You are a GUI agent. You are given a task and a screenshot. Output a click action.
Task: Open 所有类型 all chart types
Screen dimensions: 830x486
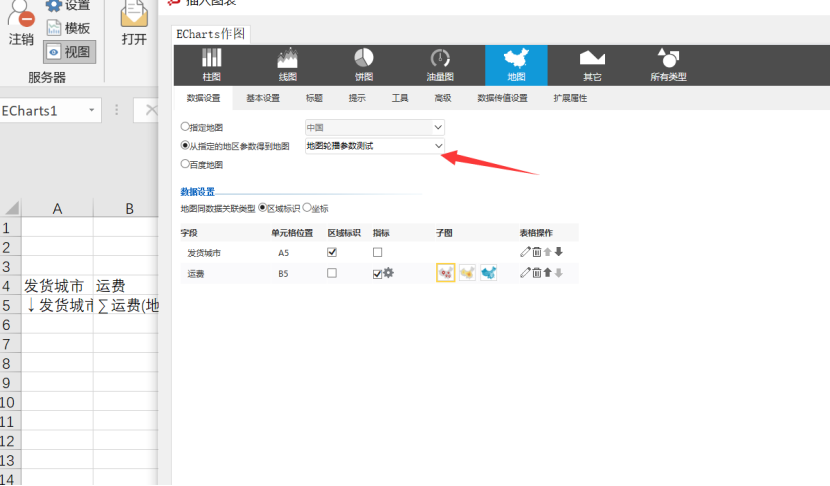[668, 65]
